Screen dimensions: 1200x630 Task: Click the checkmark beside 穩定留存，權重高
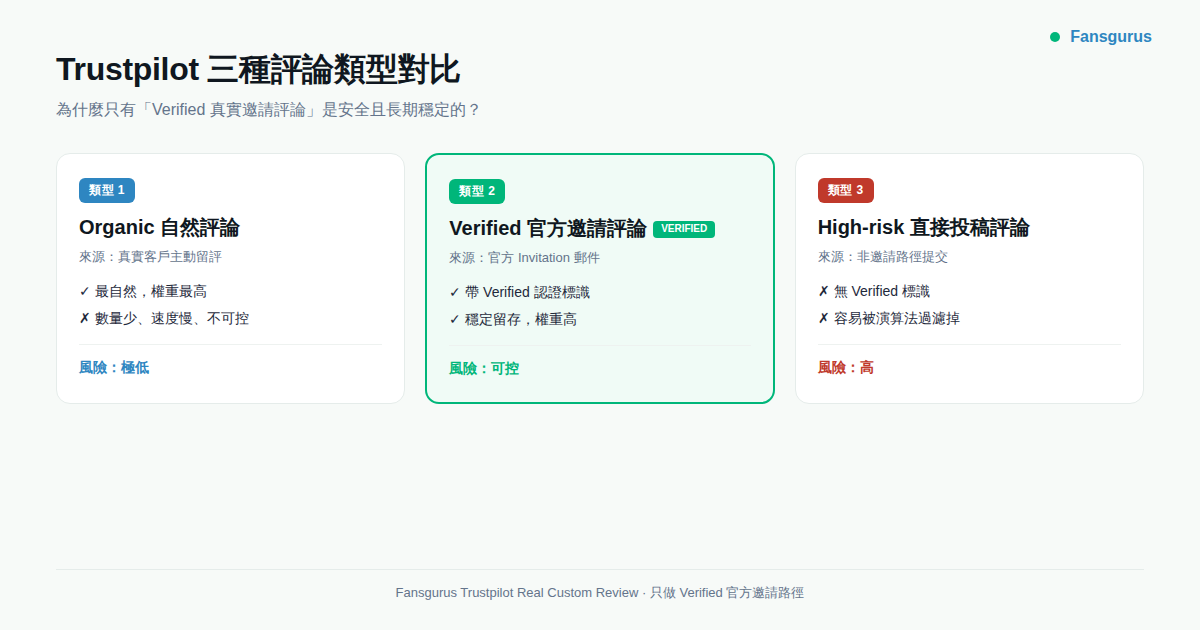tap(455, 318)
